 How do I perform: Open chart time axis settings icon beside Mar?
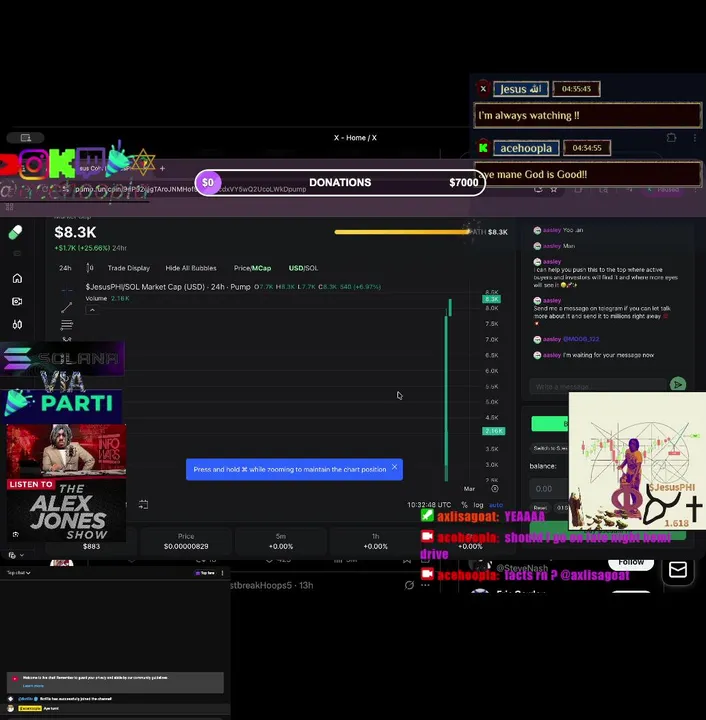pyautogui.click(x=495, y=489)
